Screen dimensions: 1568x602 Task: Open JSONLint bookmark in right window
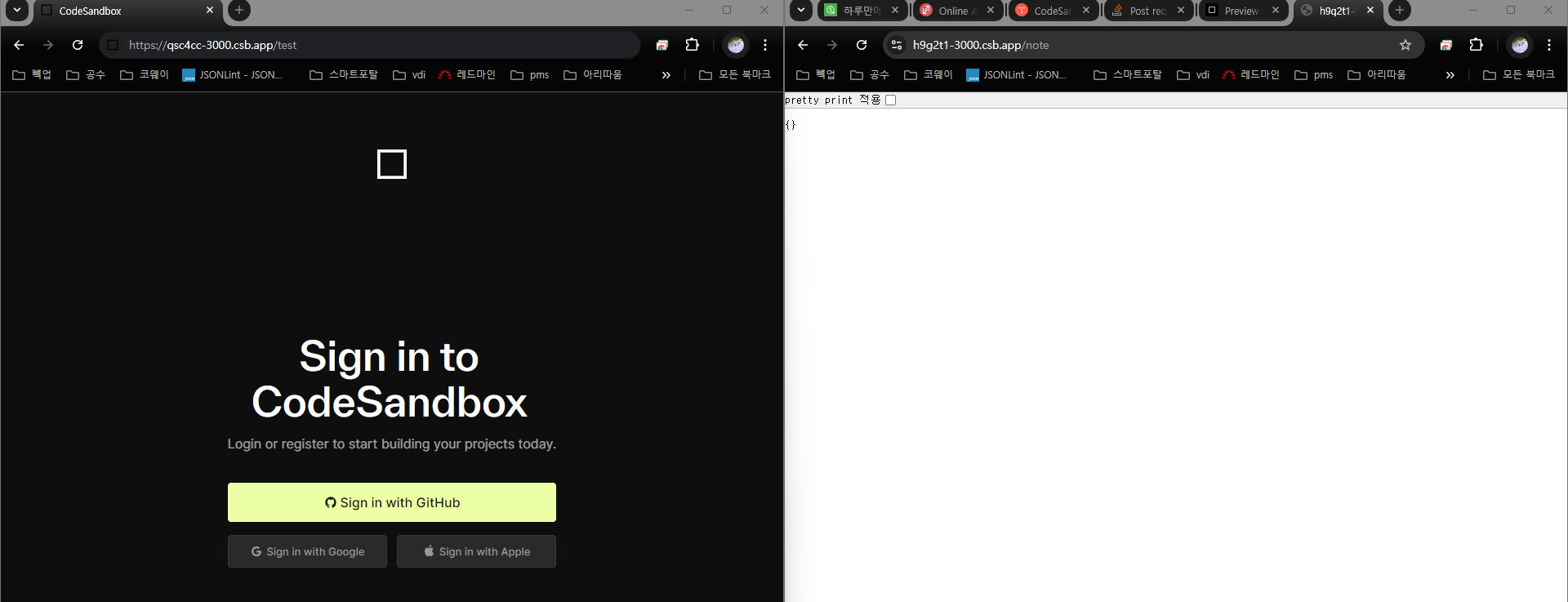coord(1017,74)
